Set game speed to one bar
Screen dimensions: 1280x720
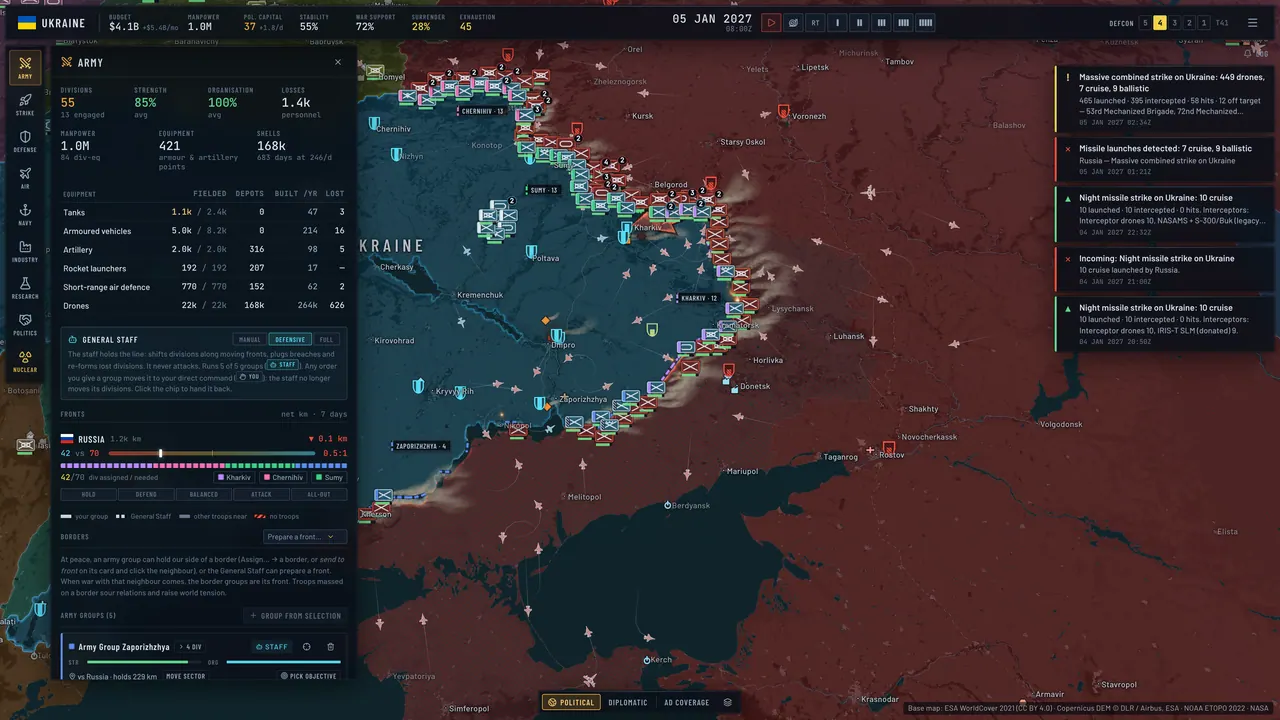[837, 22]
